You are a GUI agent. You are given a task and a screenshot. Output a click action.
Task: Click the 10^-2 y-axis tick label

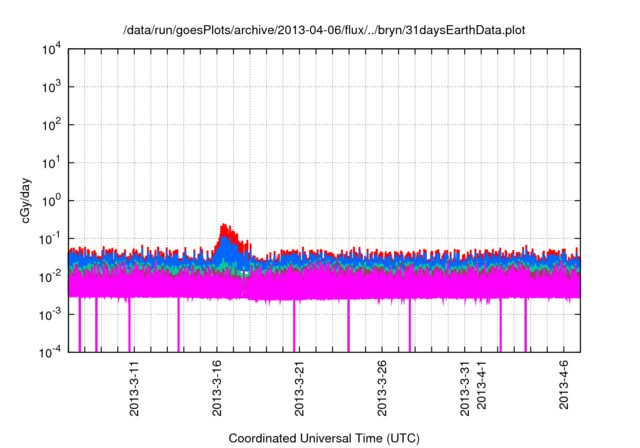(50, 277)
